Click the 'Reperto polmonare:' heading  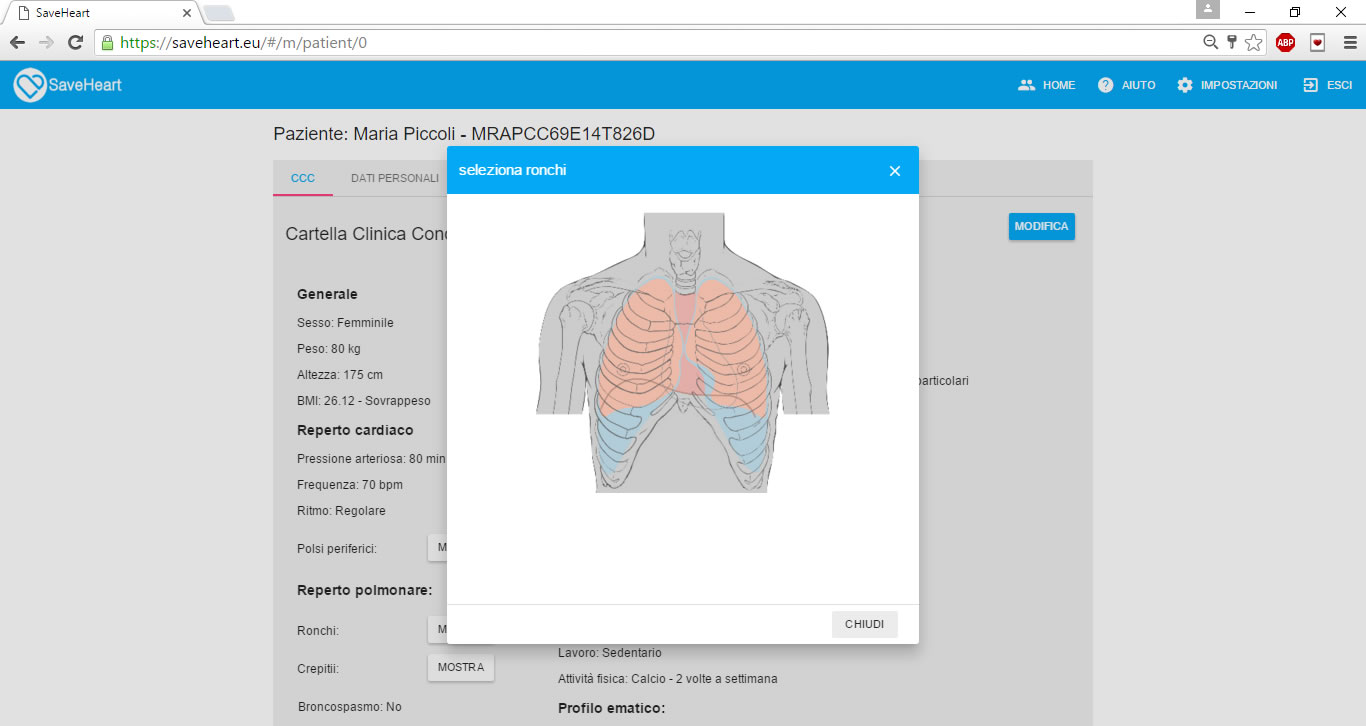(x=365, y=590)
